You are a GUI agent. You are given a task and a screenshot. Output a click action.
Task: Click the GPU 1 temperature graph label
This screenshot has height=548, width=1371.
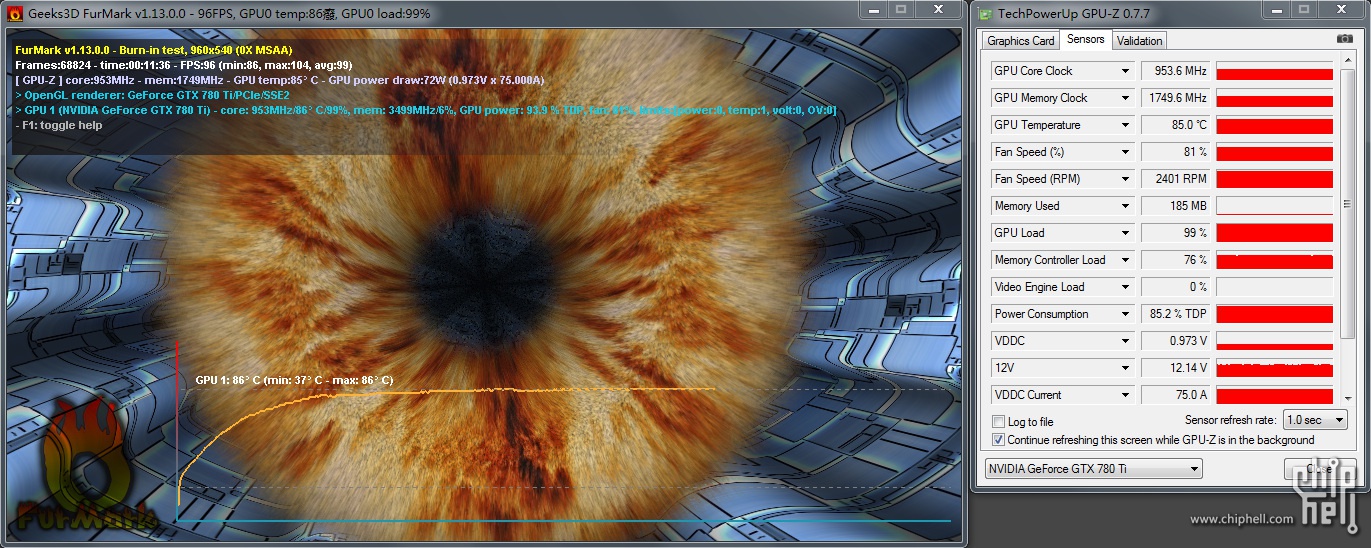[294, 380]
